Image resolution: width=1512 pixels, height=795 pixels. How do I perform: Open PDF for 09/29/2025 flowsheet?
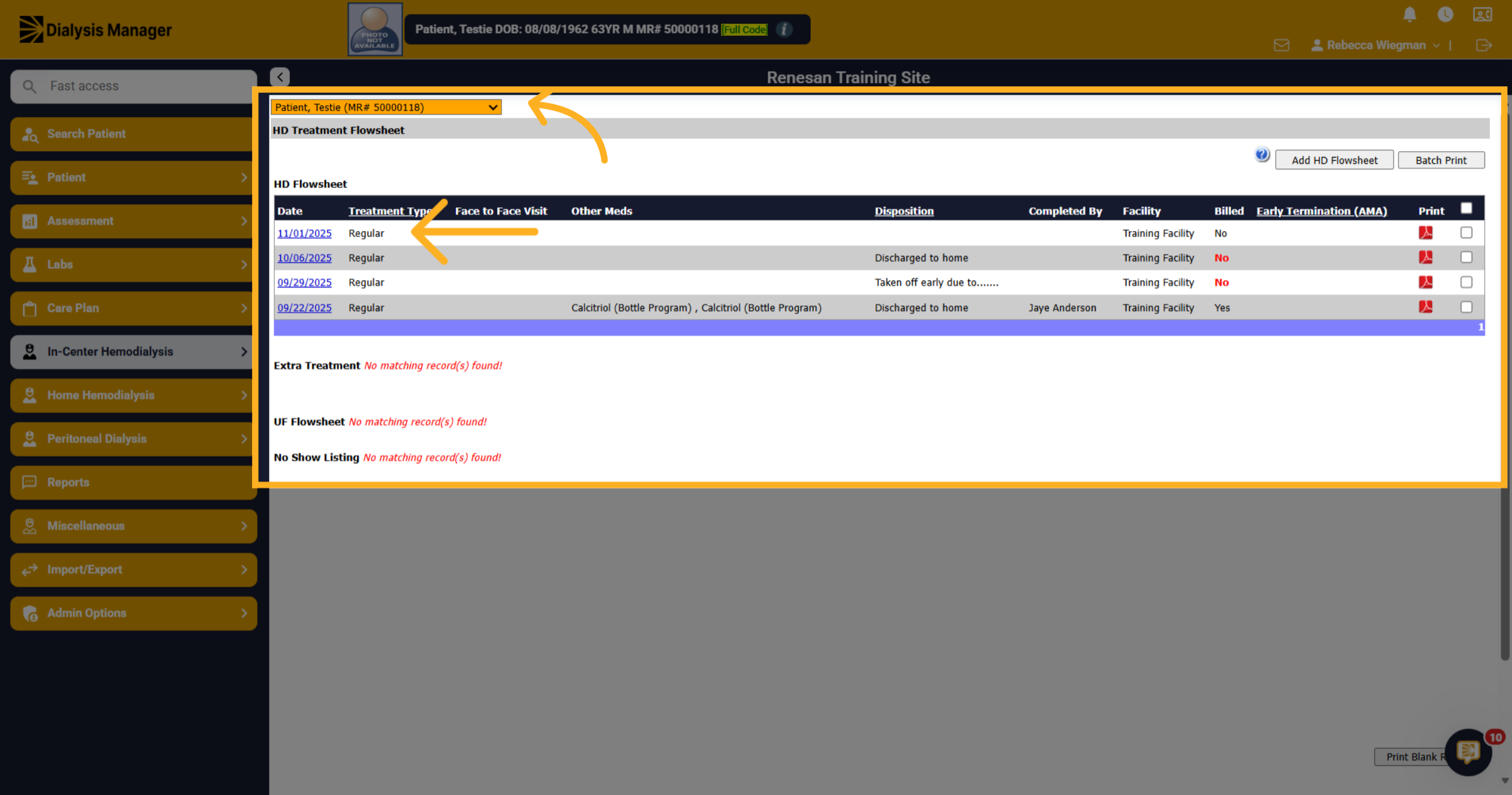click(1426, 282)
